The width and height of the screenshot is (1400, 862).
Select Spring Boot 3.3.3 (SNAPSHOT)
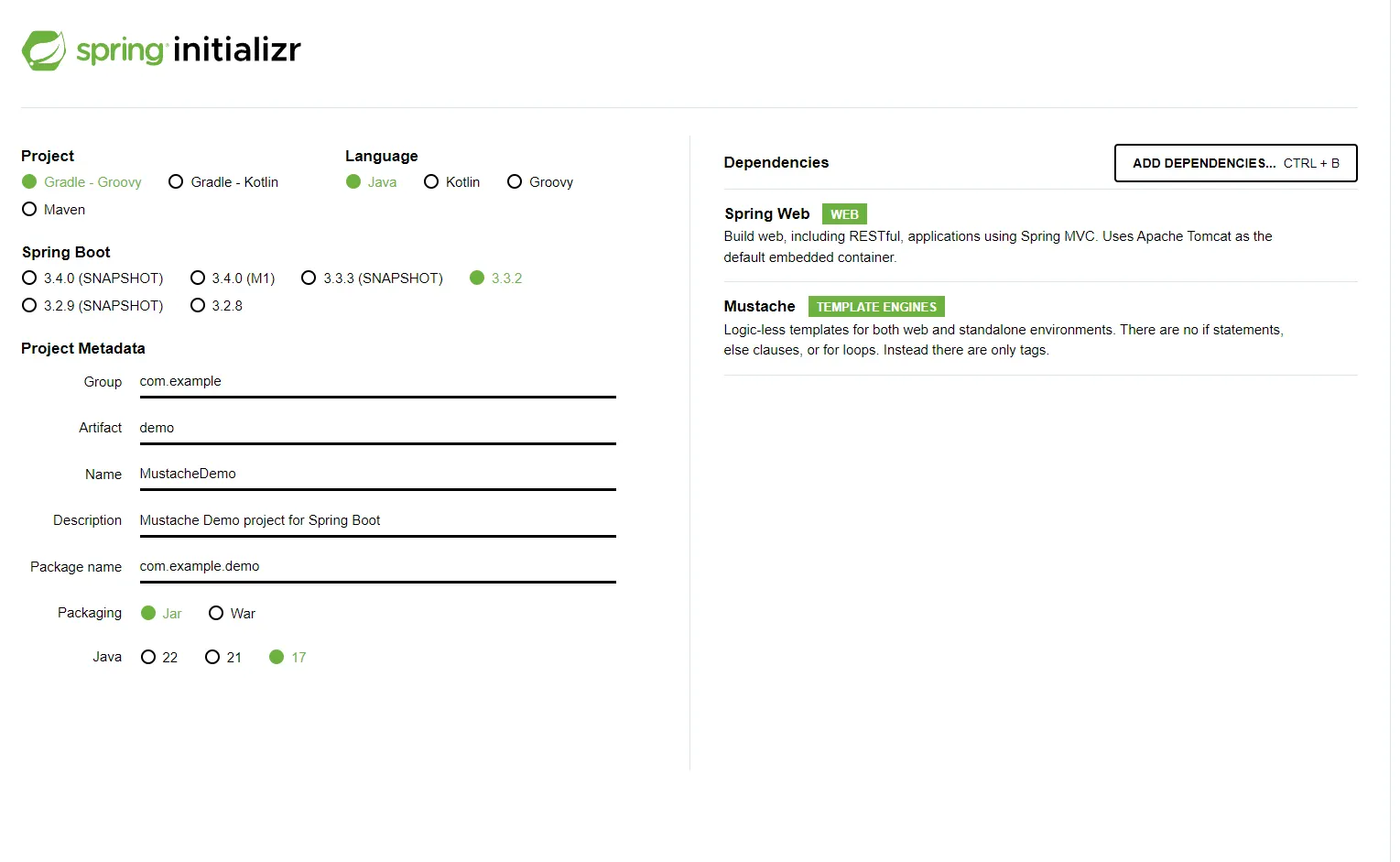[x=309, y=278]
